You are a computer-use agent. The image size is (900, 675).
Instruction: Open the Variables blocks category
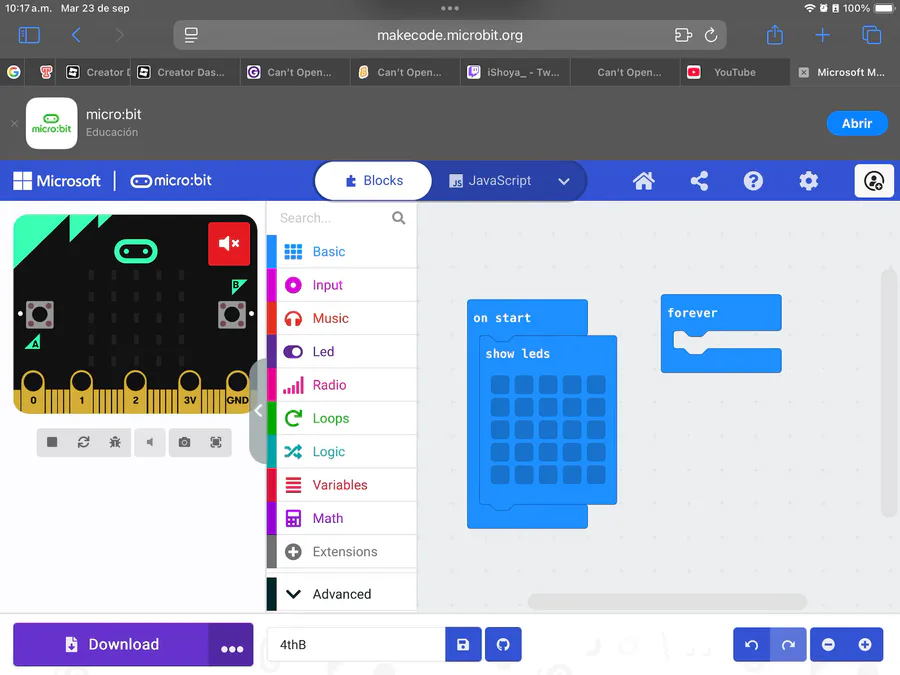pyautogui.click(x=342, y=484)
